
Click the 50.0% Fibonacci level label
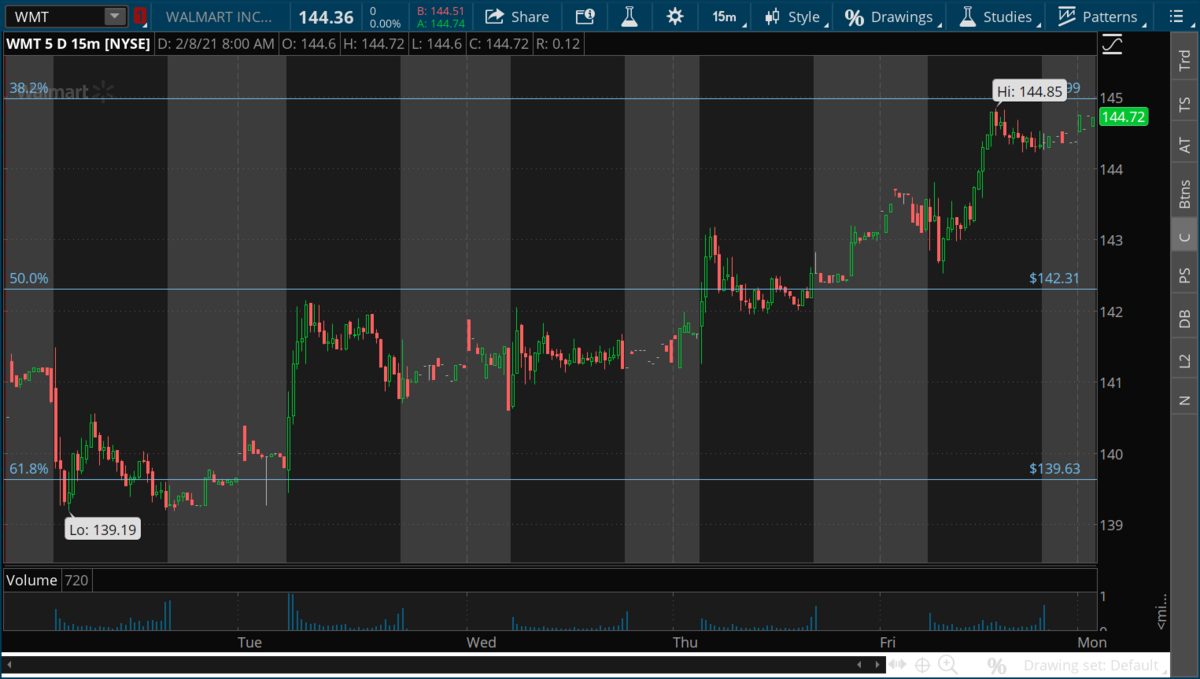click(29, 278)
